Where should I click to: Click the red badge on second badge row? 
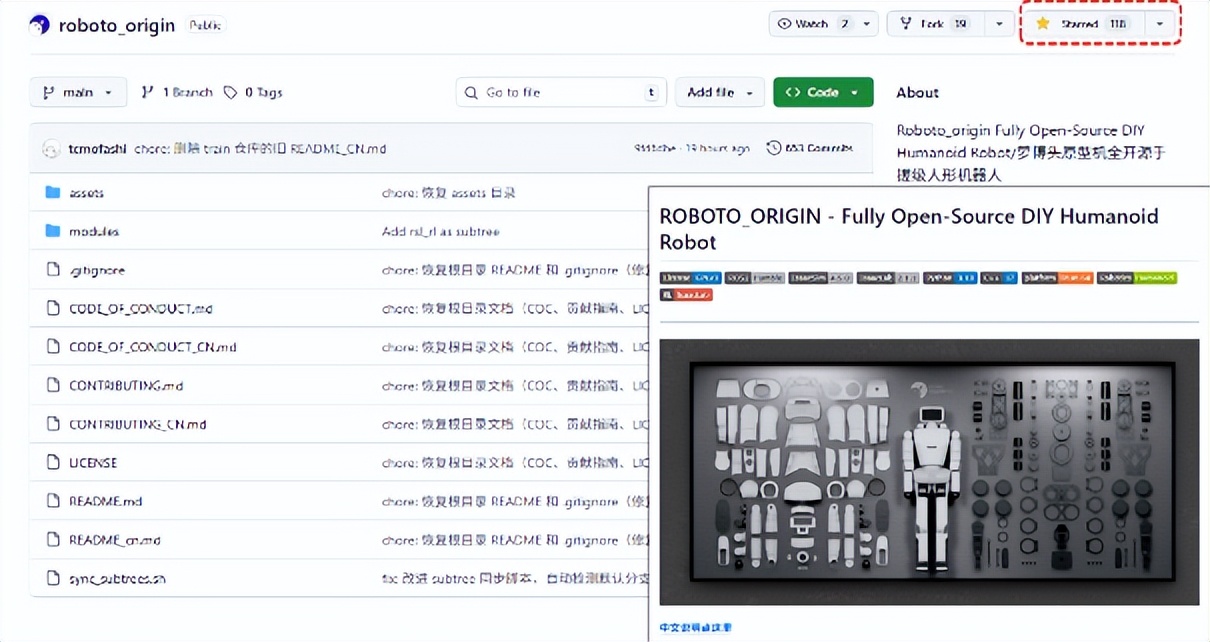pyautogui.click(x=686, y=295)
